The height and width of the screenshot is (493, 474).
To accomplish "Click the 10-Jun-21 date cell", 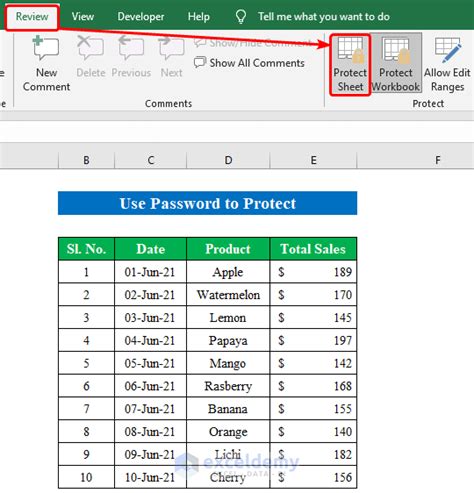I will [151, 477].
